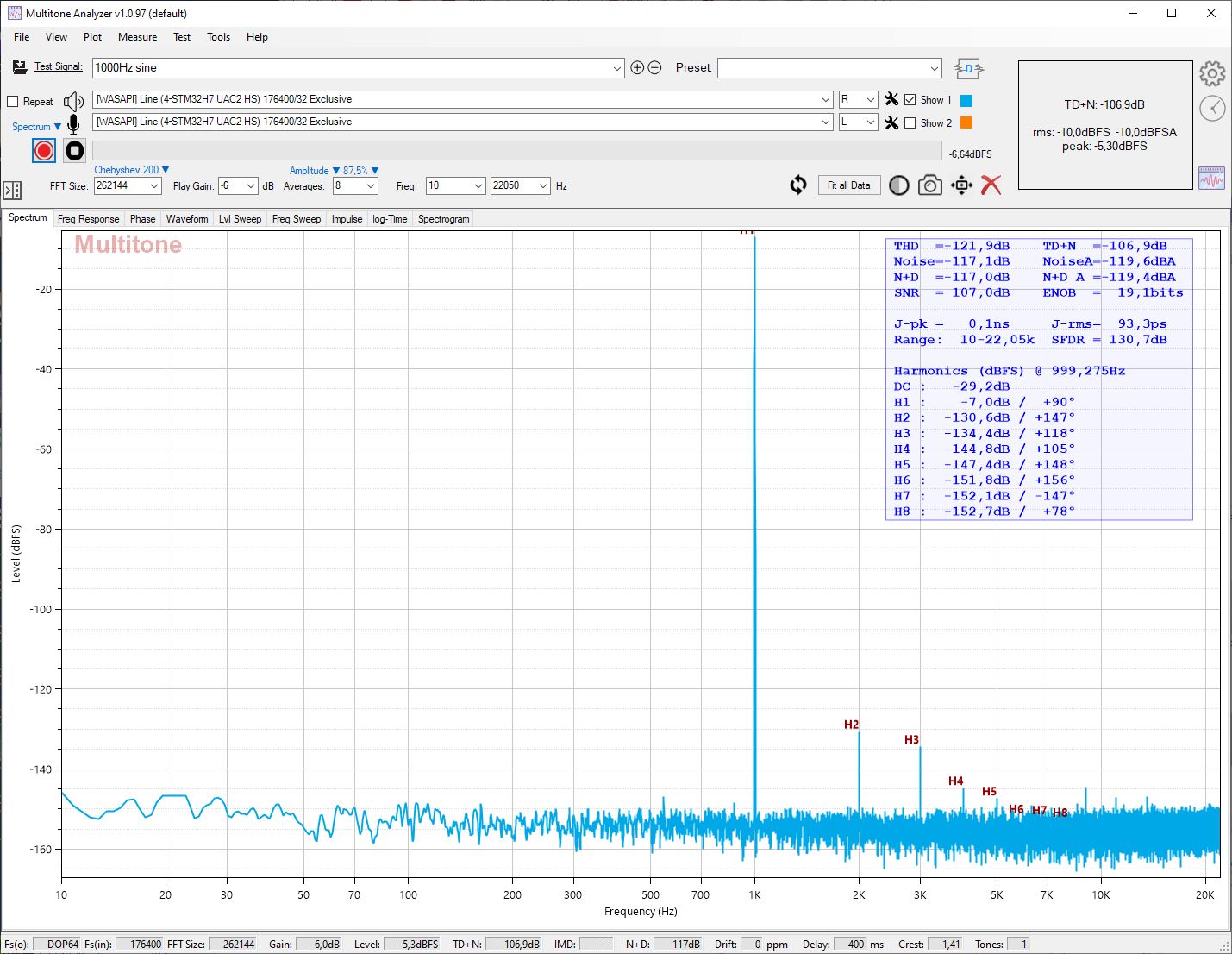The width and height of the screenshot is (1232, 954).
Task: Click the speaker output device icon
Action: (x=73, y=102)
